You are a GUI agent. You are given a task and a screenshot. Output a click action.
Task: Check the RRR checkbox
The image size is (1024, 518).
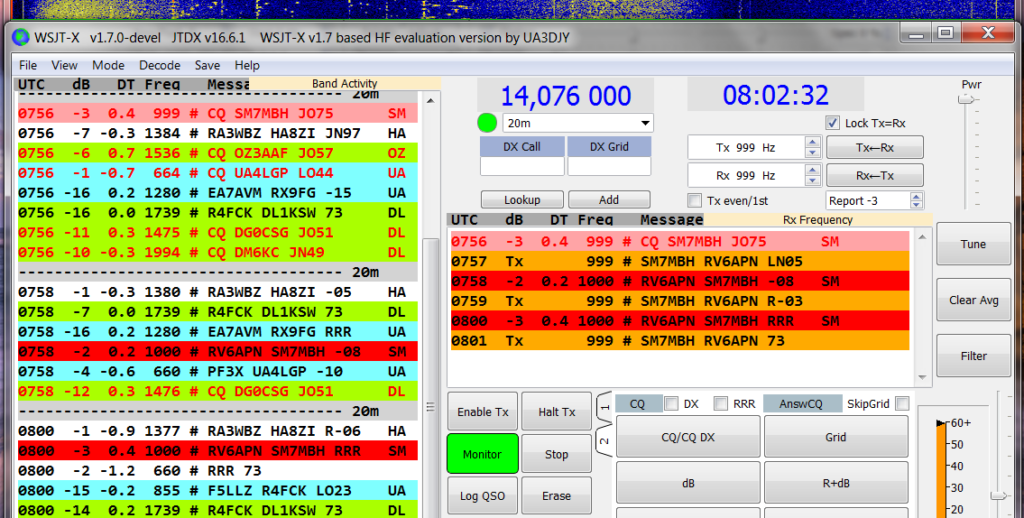(x=721, y=404)
